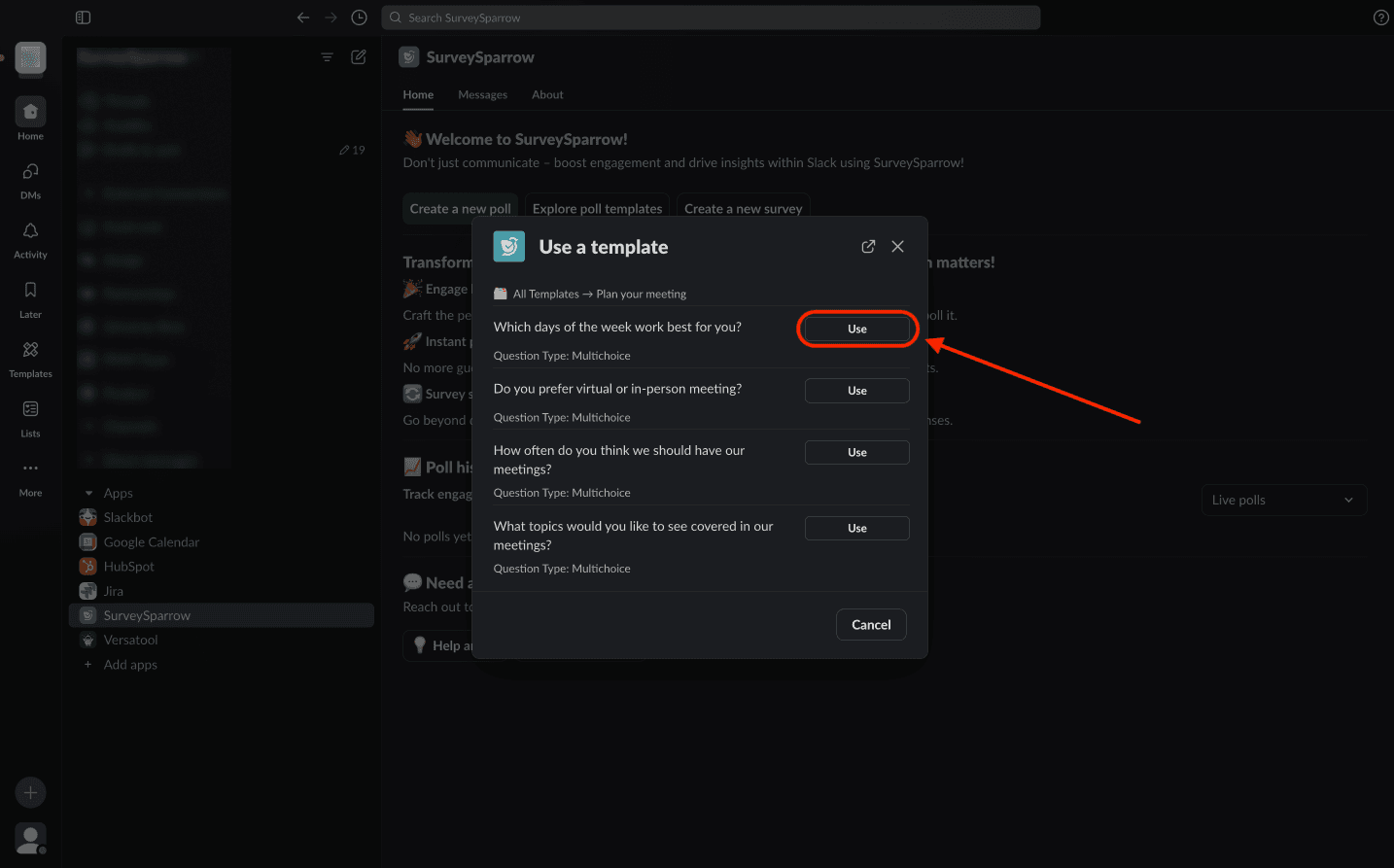Viewport: 1394px width, 868px height.
Task: Open Lists in the left sidebar
Action: pyautogui.click(x=30, y=409)
